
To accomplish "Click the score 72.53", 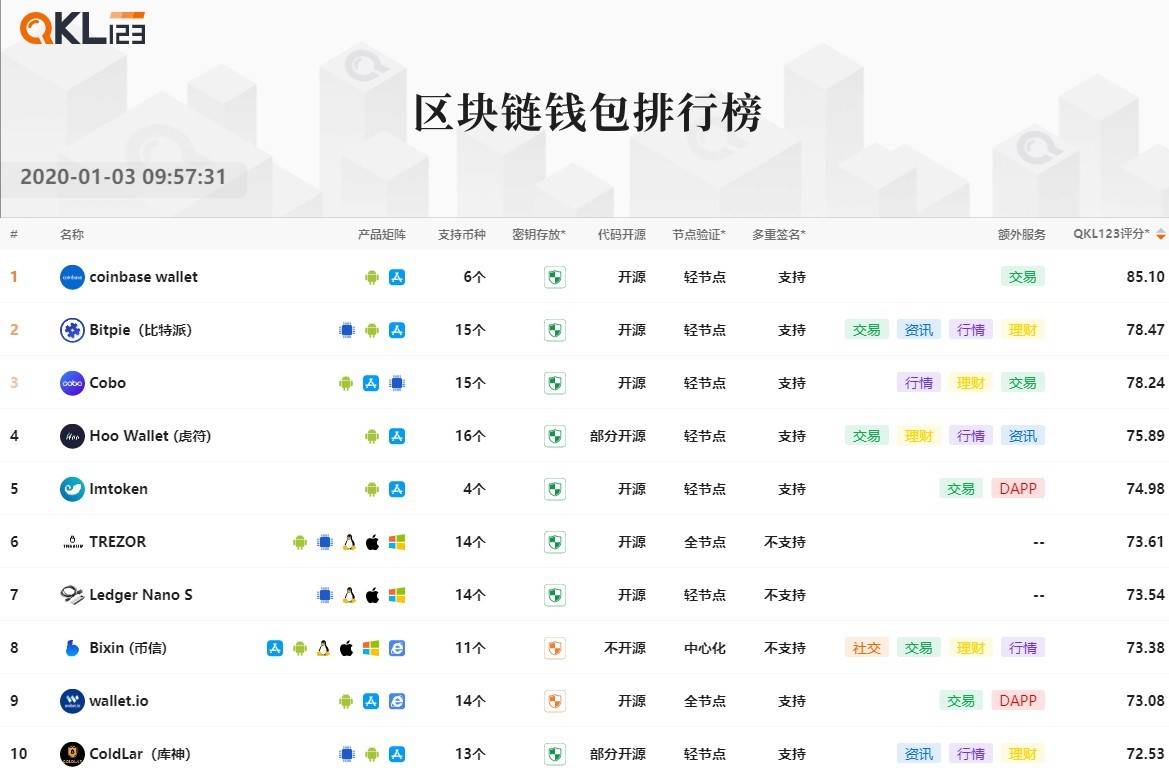I will [1145, 753].
